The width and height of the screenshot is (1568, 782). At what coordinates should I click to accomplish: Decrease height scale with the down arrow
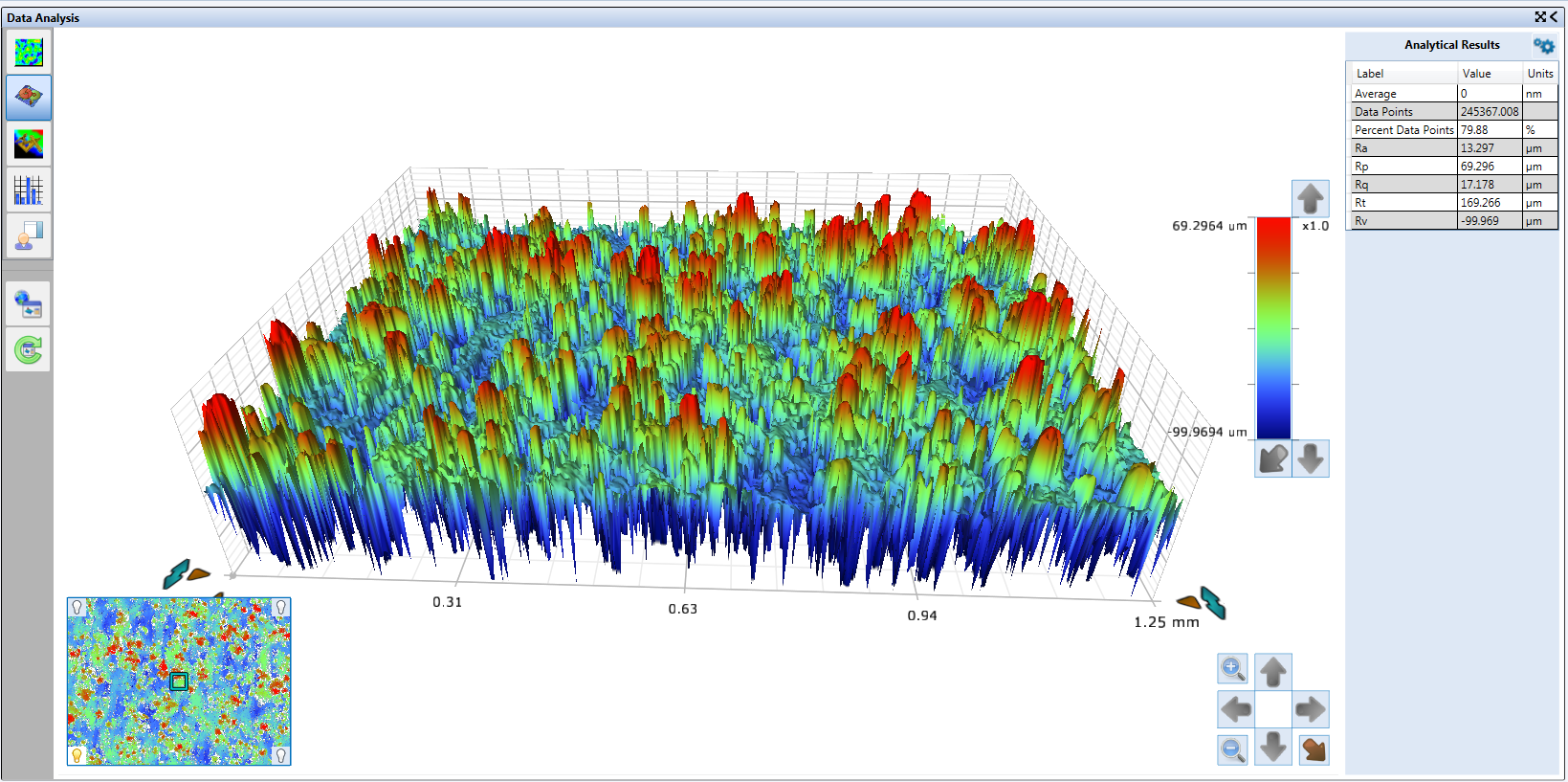point(1311,458)
